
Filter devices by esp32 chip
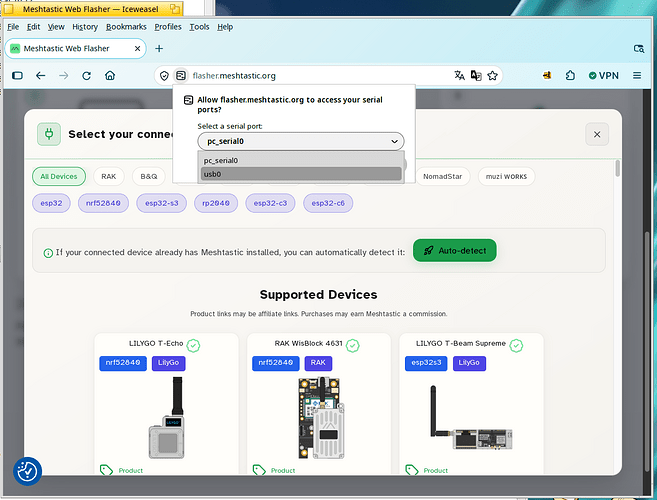click(x=51, y=203)
